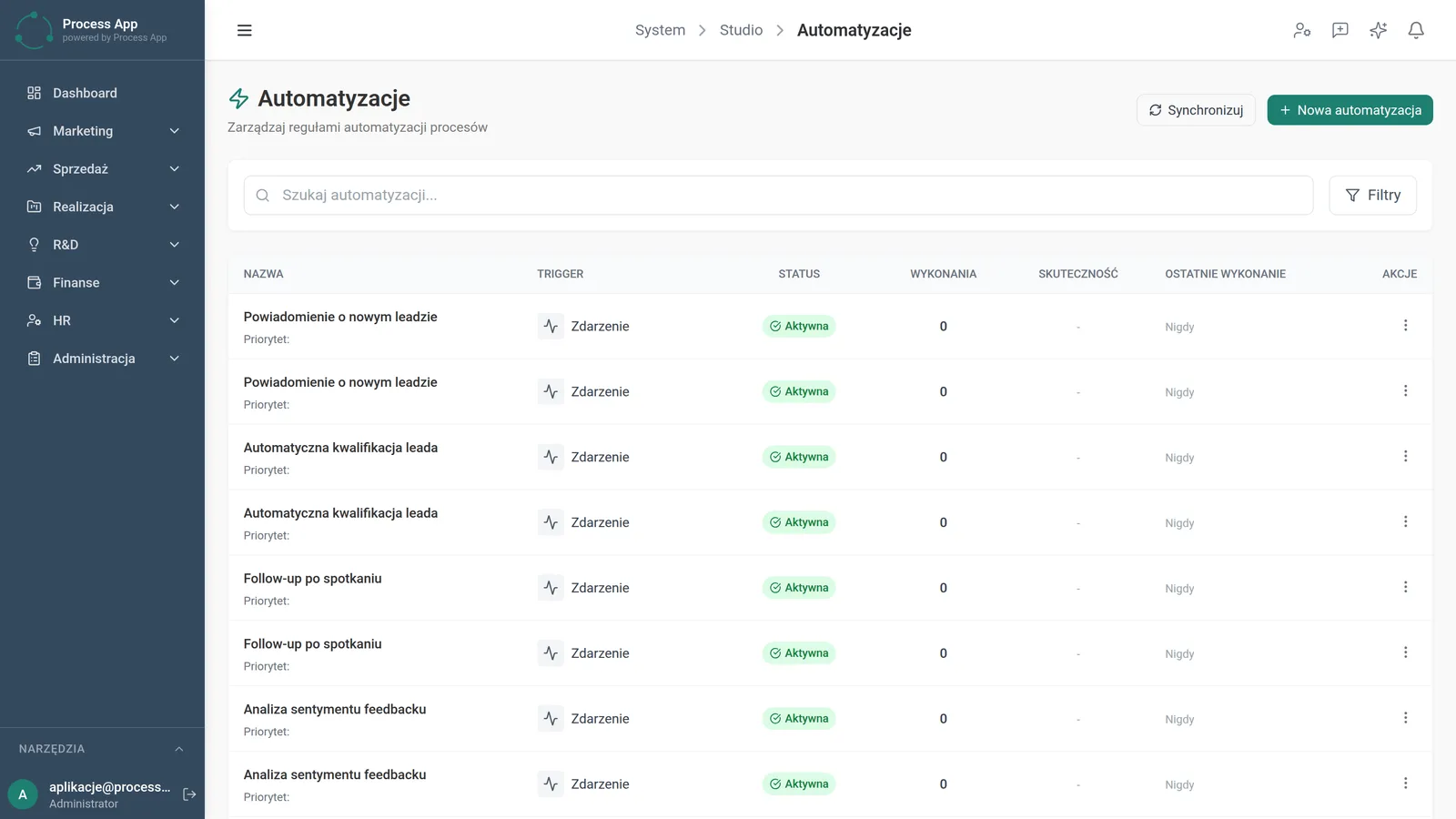Expand the Finanse menu chevron

(175, 283)
